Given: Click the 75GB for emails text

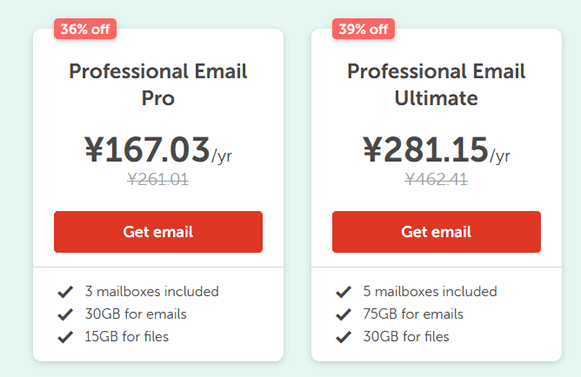Looking at the screenshot, I should 413,314.
